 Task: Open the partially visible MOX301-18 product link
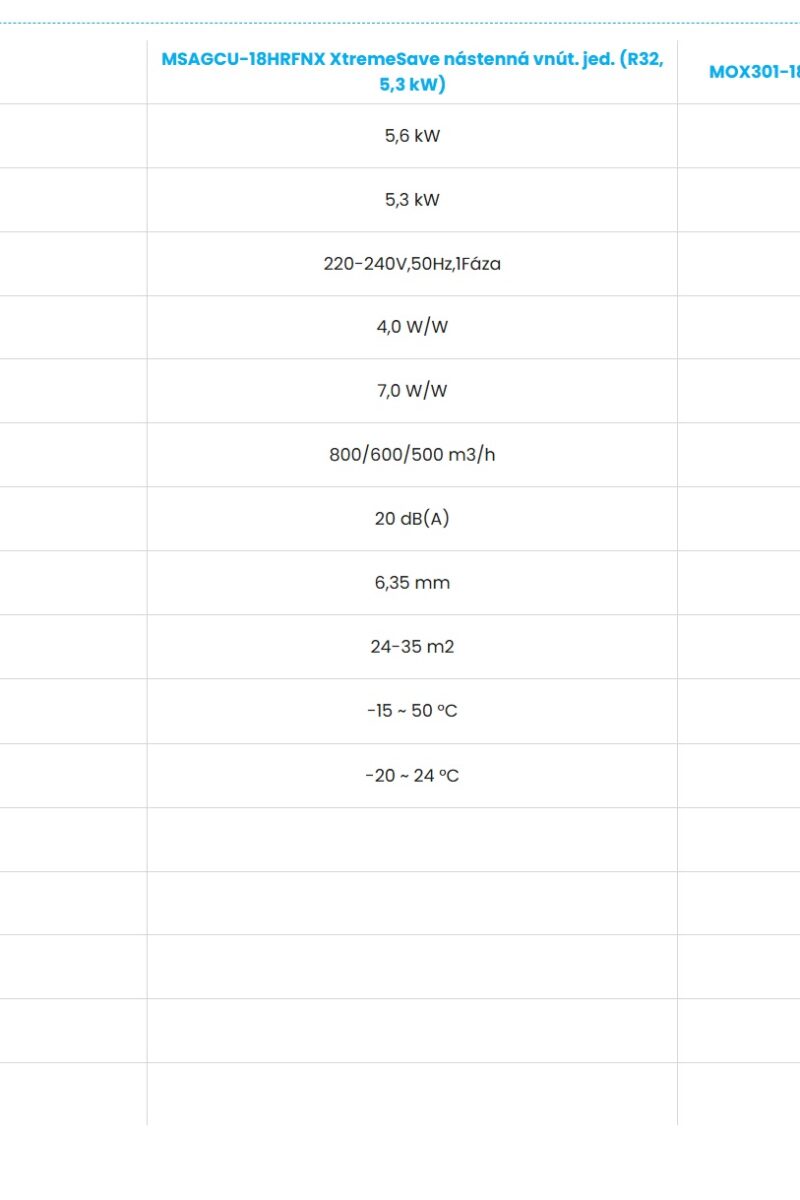(755, 72)
